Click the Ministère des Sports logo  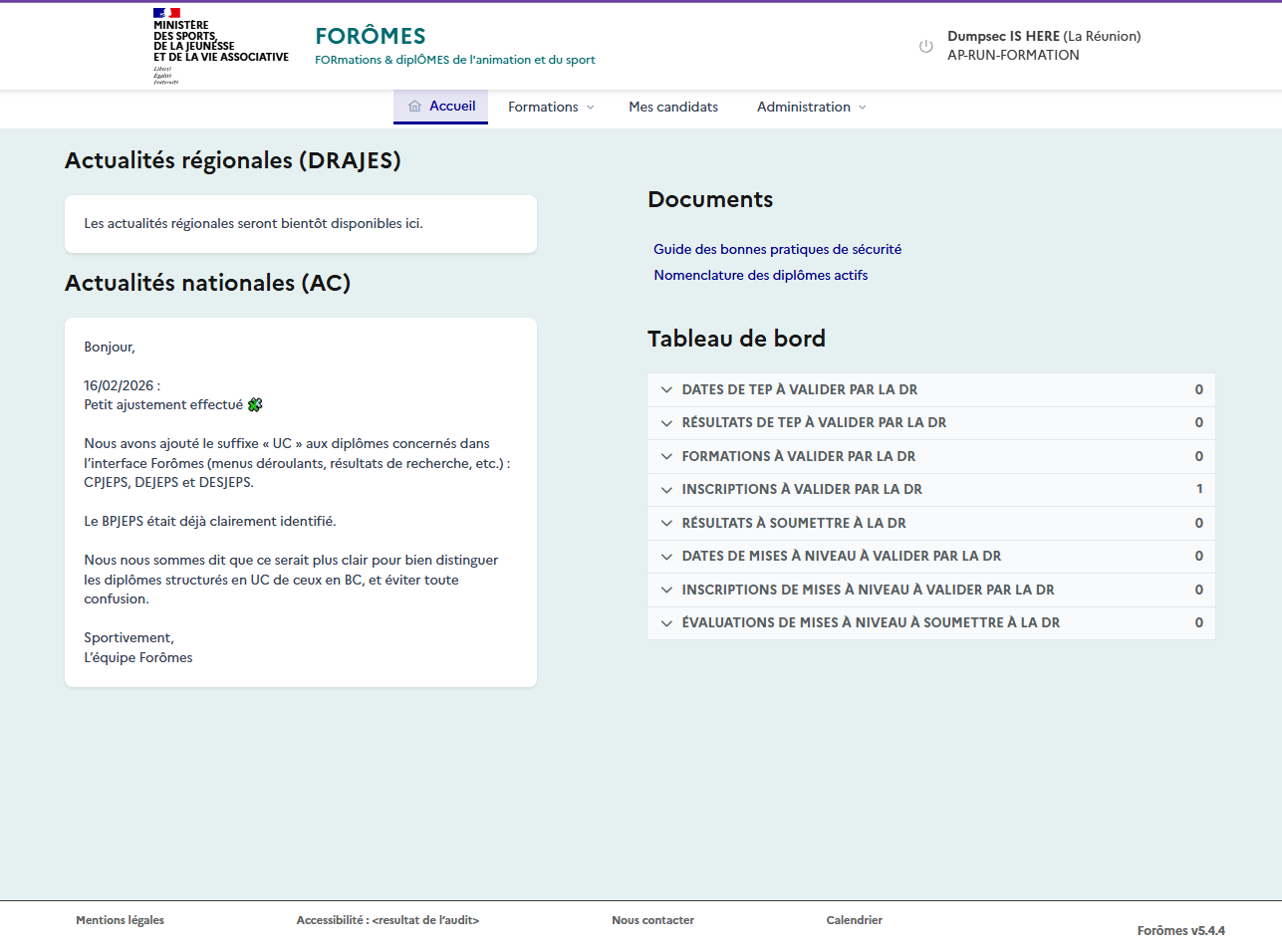pos(220,46)
